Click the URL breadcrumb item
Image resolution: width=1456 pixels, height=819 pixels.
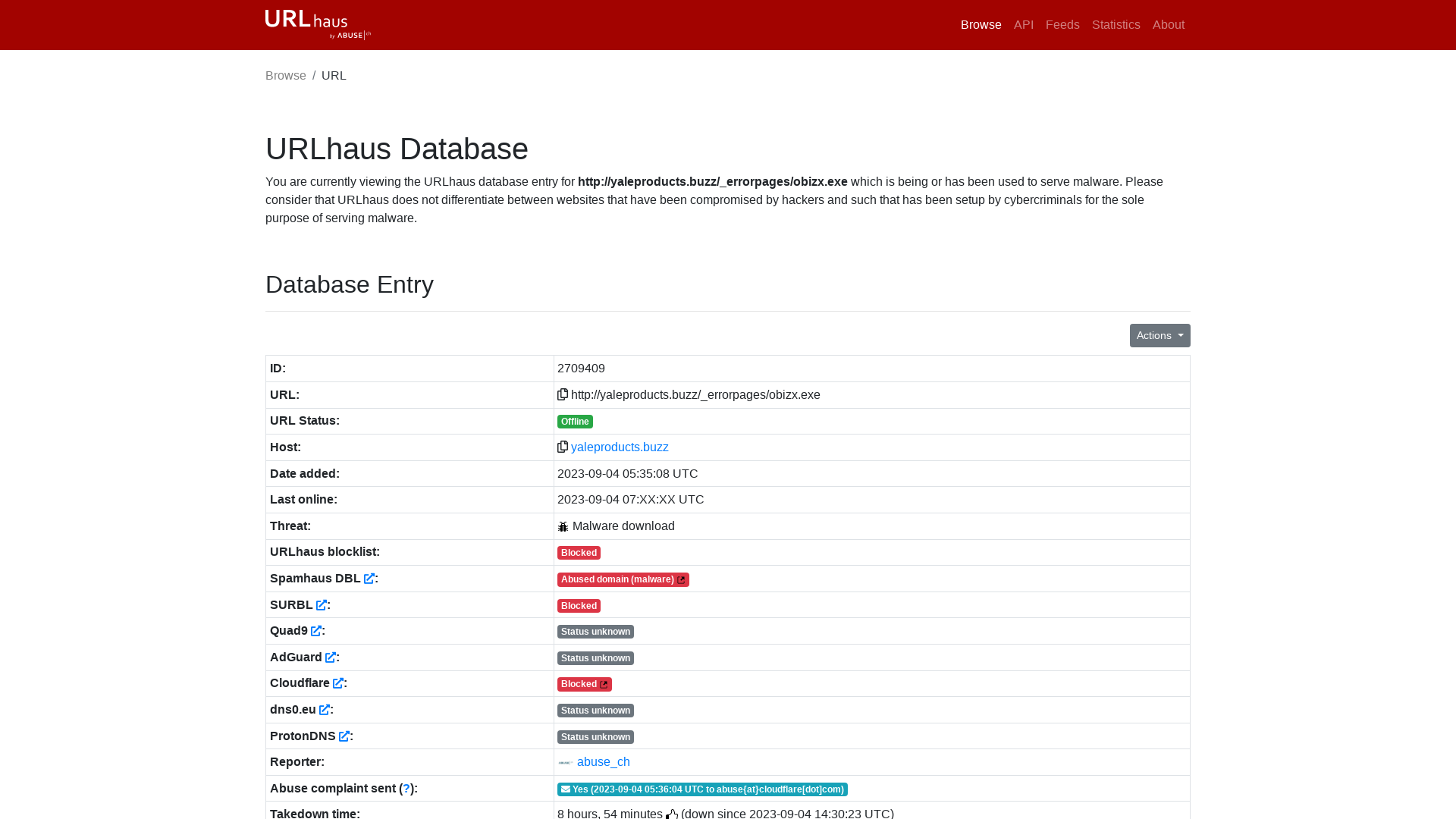tap(334, 75)
